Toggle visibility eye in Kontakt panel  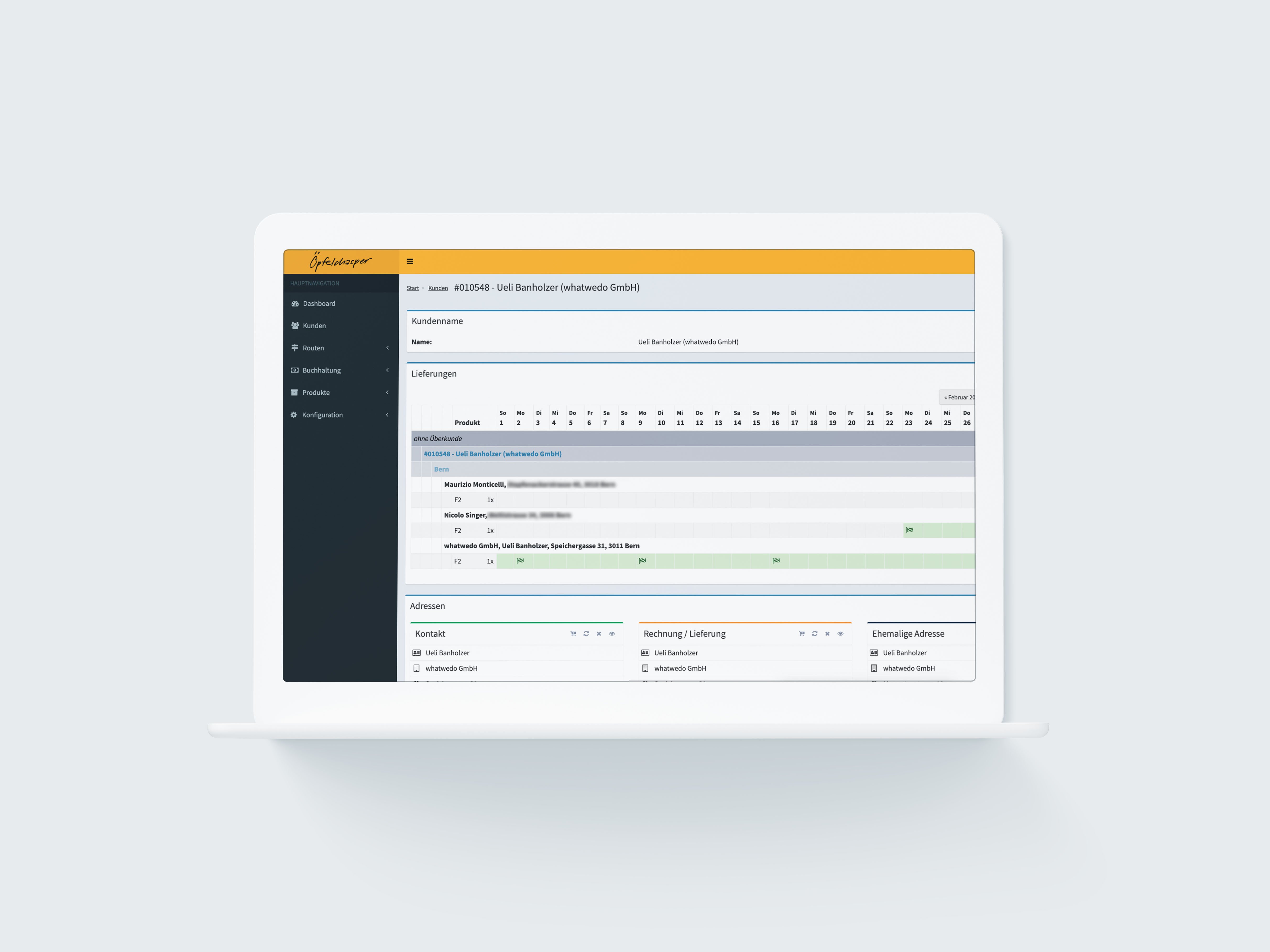(612, 634)
